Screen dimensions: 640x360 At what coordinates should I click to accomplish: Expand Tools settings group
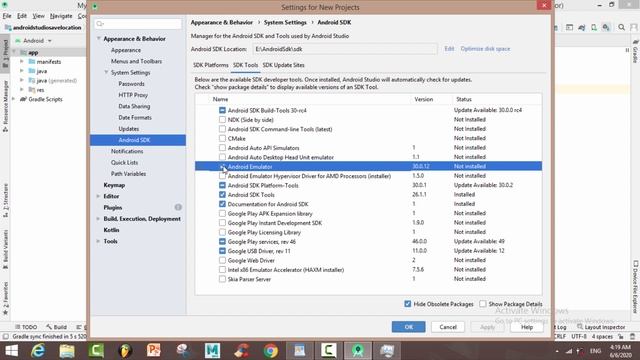98,241
